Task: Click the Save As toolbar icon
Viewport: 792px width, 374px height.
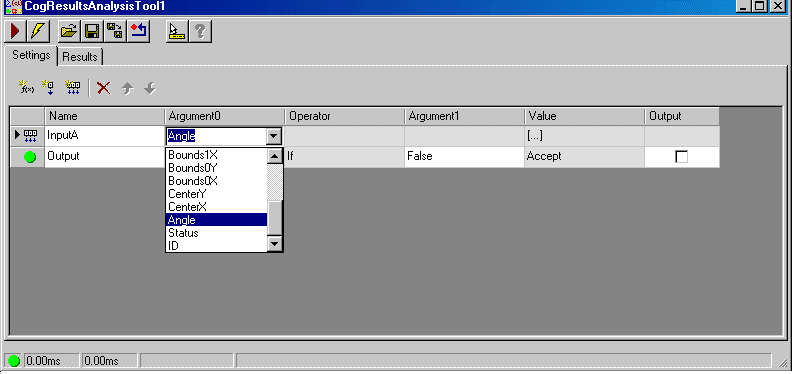Action: click(115, 31)
